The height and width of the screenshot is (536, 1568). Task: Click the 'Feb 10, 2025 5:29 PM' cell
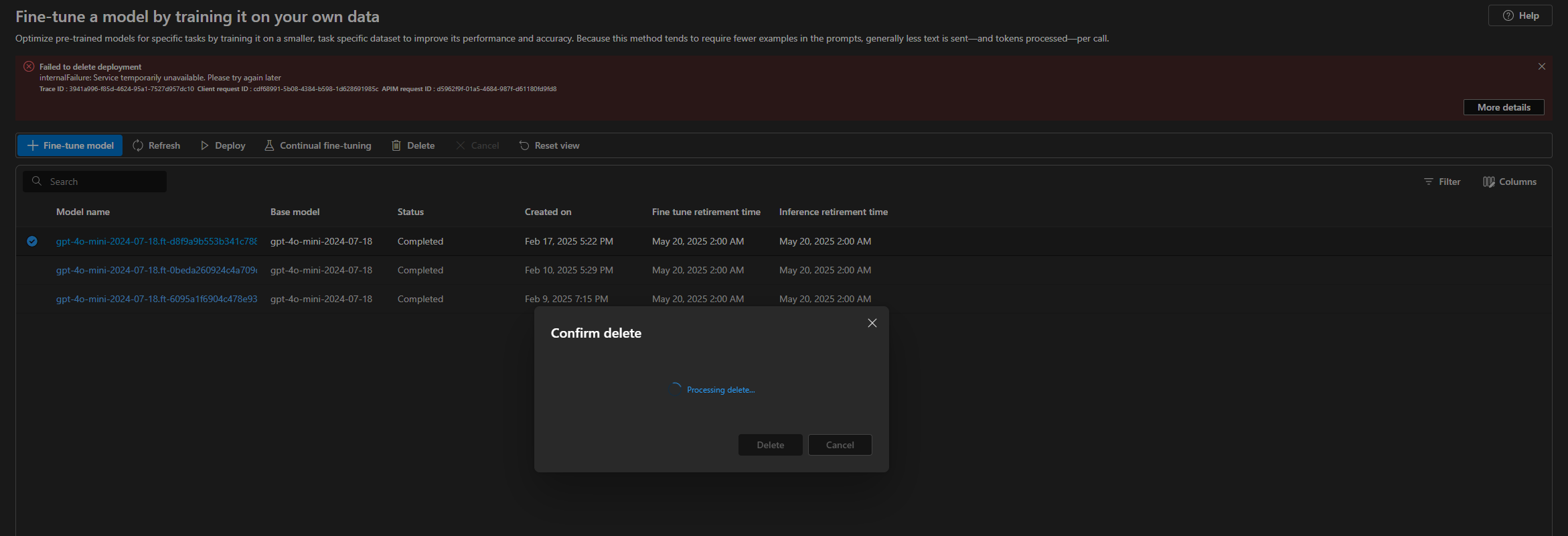[x=569, y=270]
